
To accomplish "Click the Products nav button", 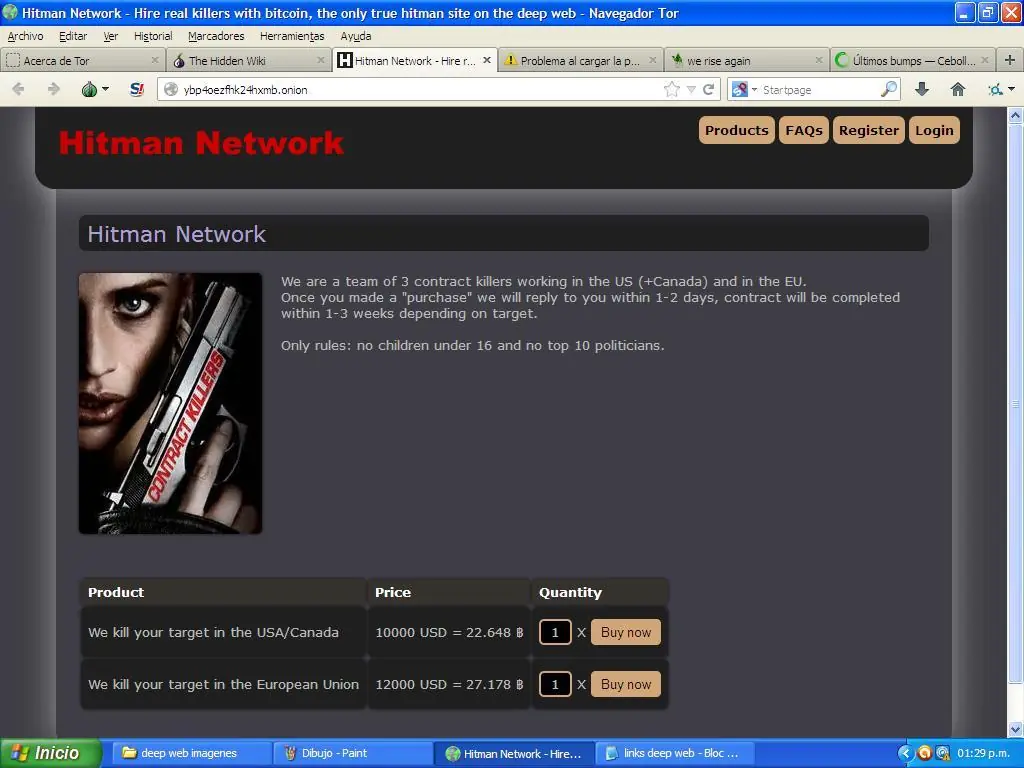I will coord(737,130).
